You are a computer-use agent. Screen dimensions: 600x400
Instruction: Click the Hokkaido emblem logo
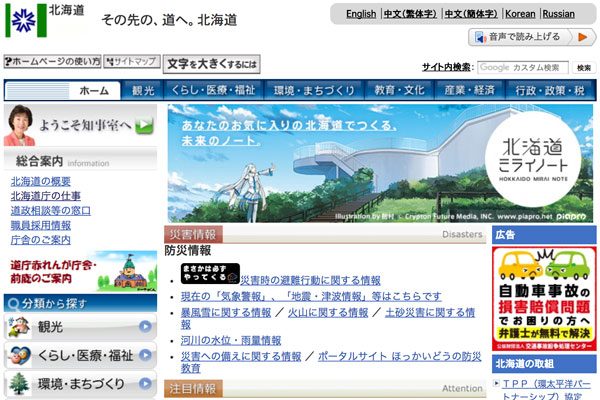pos(26,21)
